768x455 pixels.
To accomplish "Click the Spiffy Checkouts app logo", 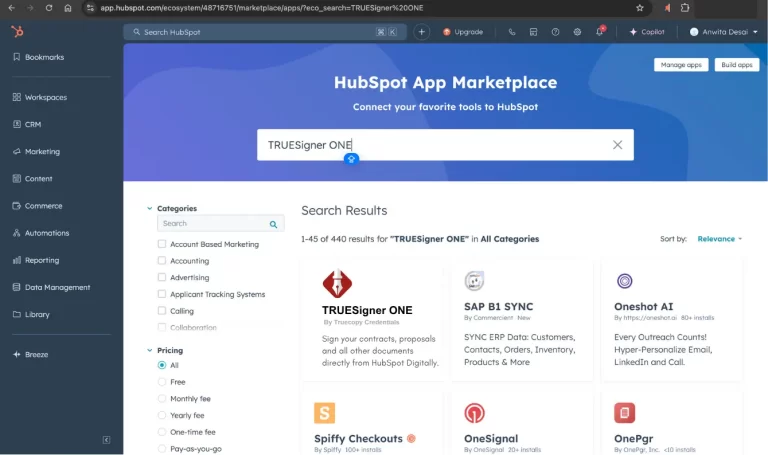I will tap(324, 413).
